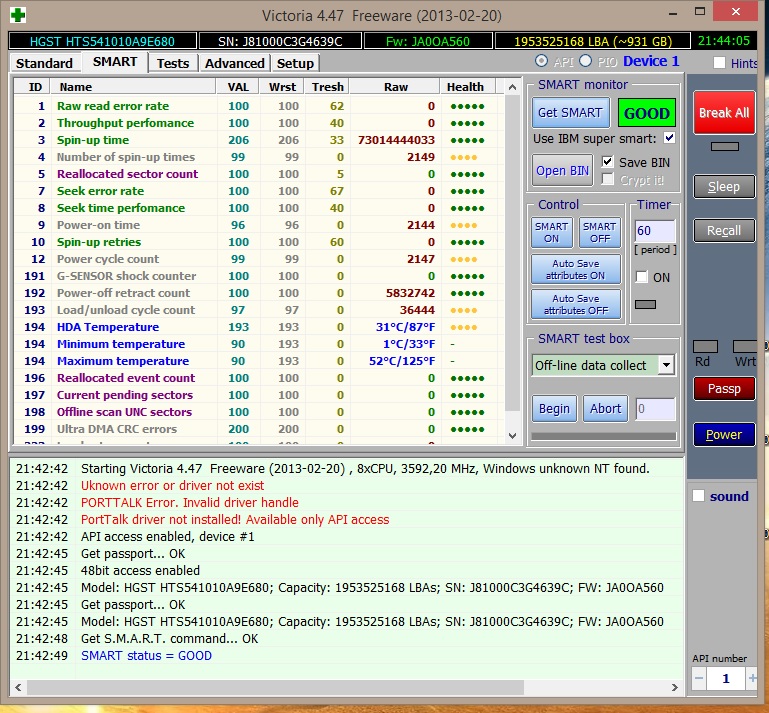The height and width of the screenshot is (713, 769).
Task: Select the Reallocated sector count row
Action: pos(259,174)
